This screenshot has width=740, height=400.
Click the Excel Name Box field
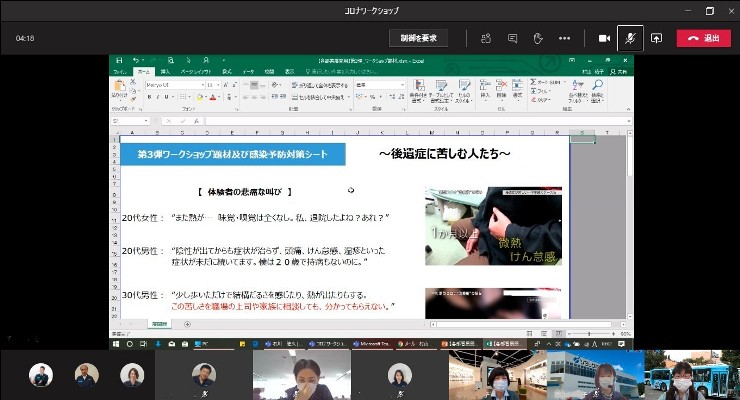pos(130,121)
